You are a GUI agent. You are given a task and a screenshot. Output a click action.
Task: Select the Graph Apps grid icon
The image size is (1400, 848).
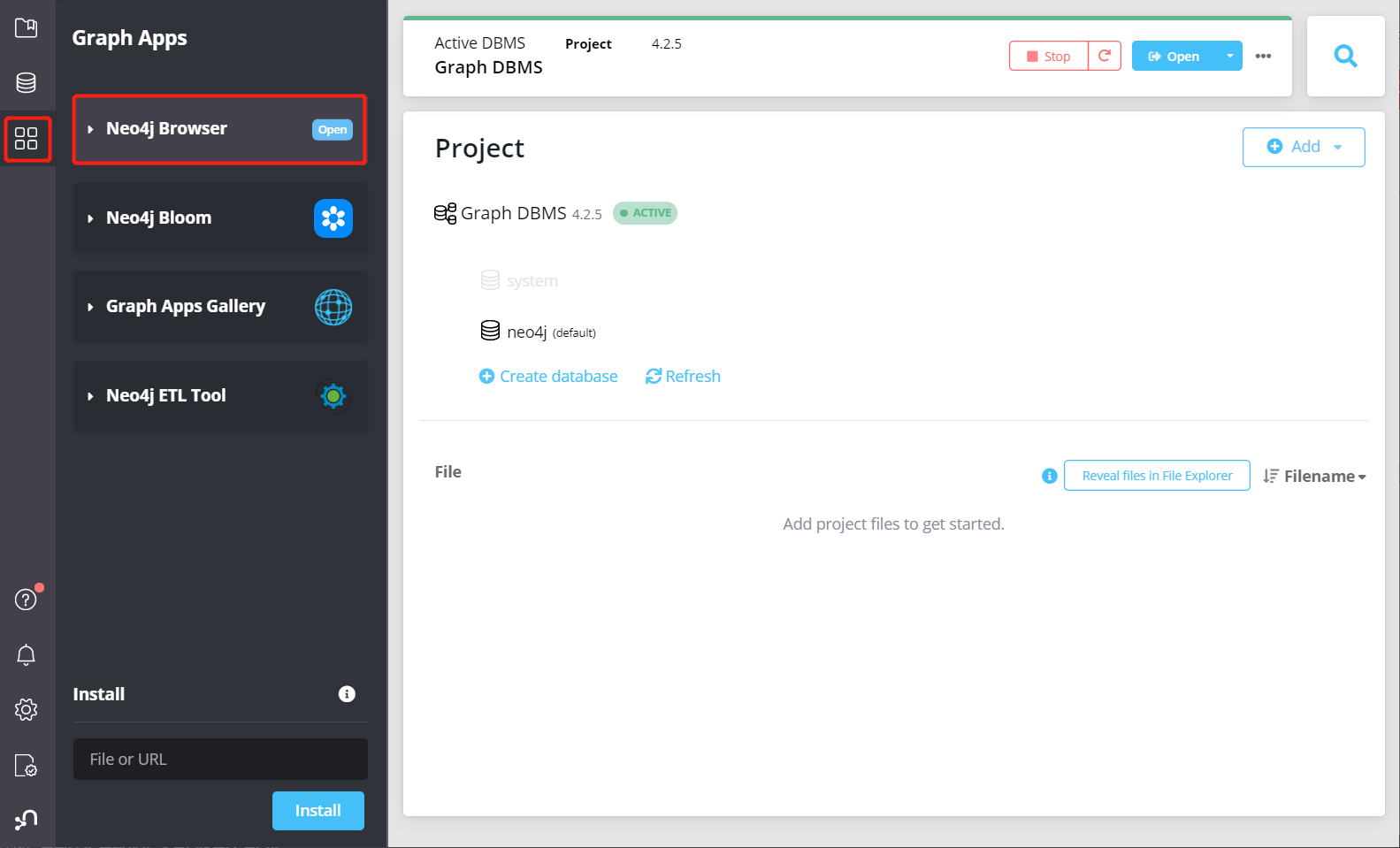click(27, 139)
